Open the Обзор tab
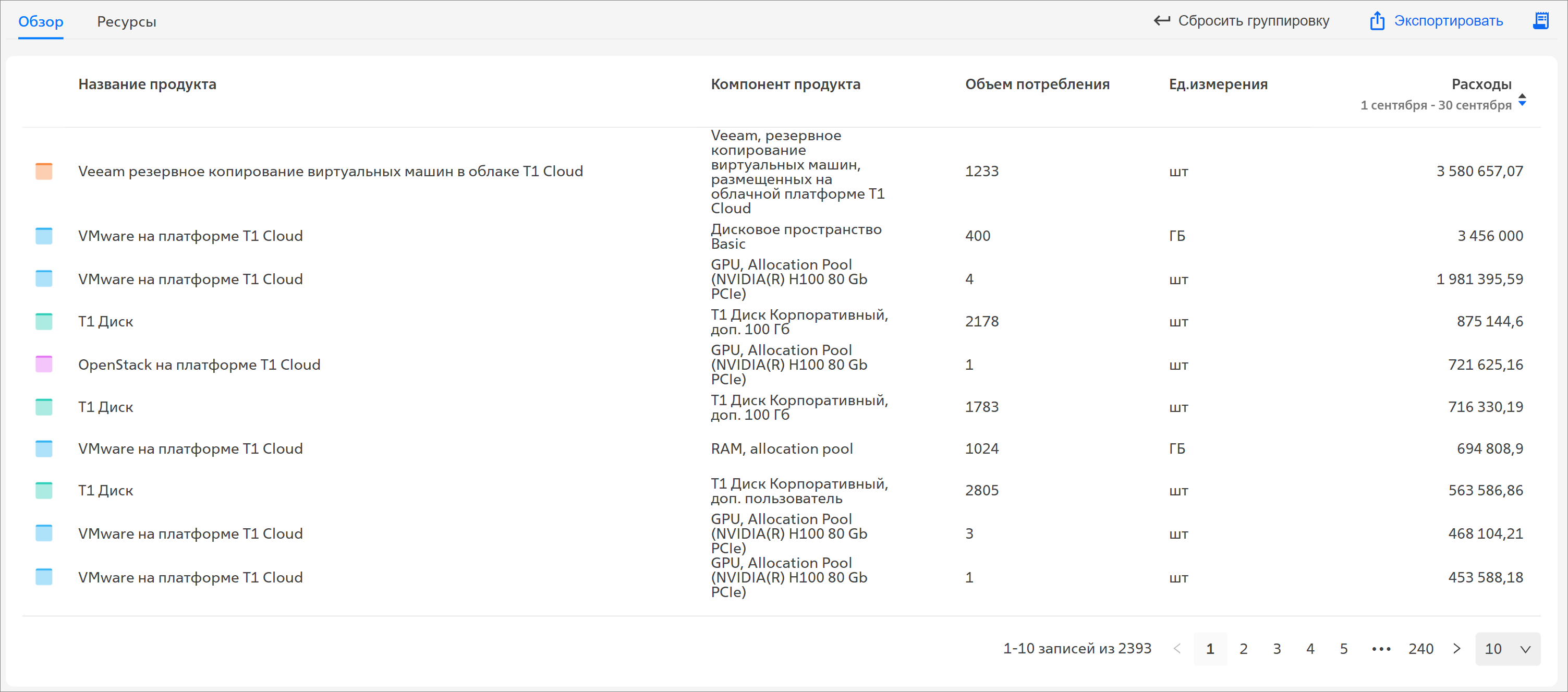 coord(41,21)
